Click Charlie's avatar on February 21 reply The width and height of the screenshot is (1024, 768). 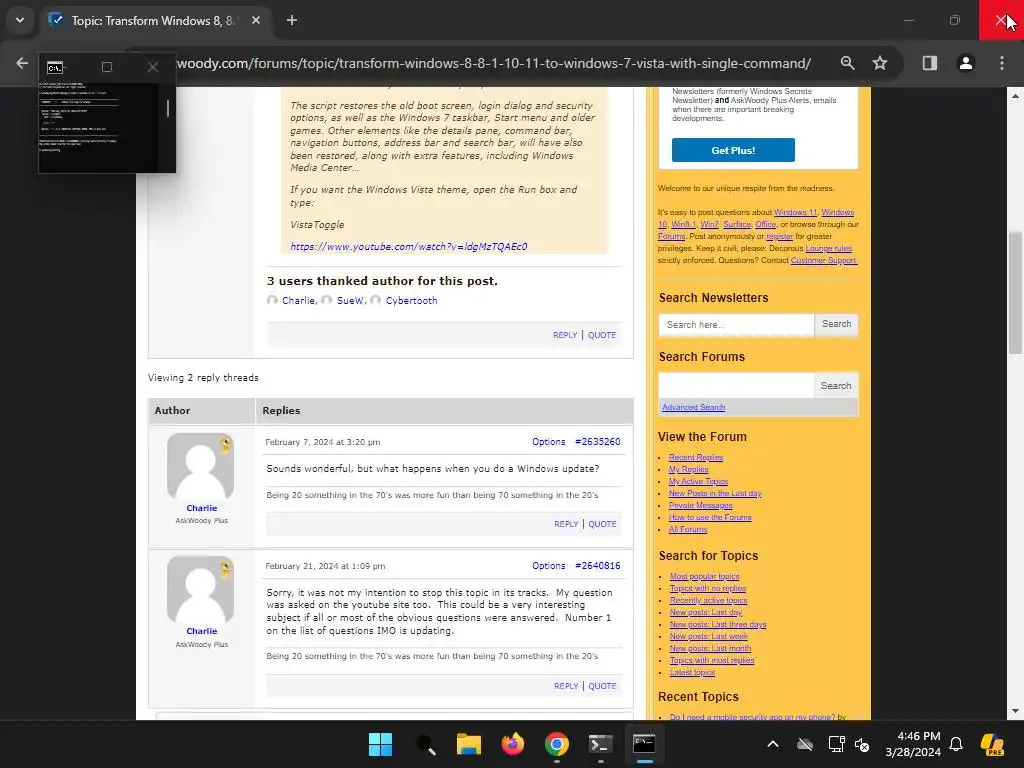200,590
